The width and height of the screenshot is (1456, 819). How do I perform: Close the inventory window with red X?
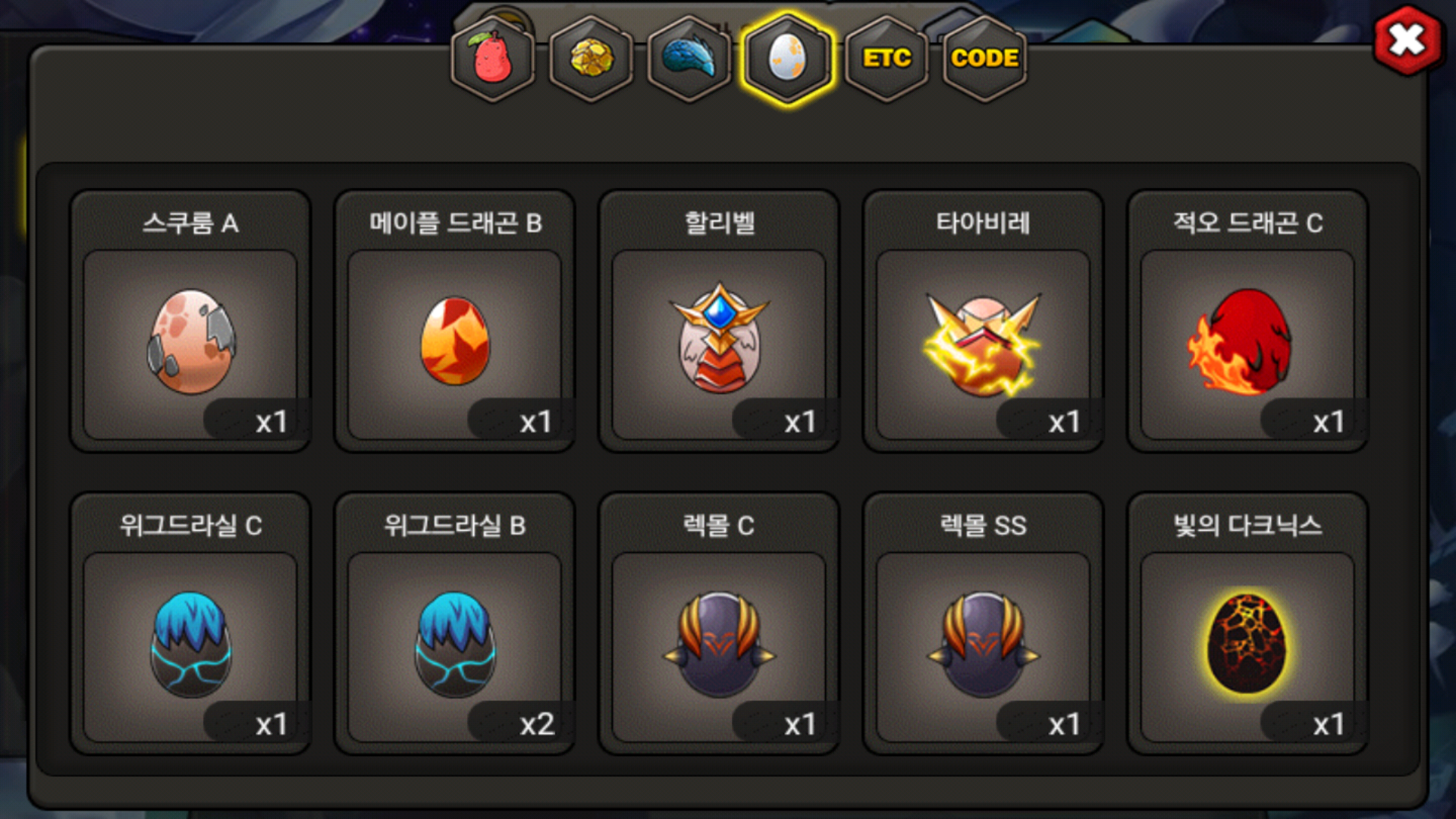click(1407, 40)
